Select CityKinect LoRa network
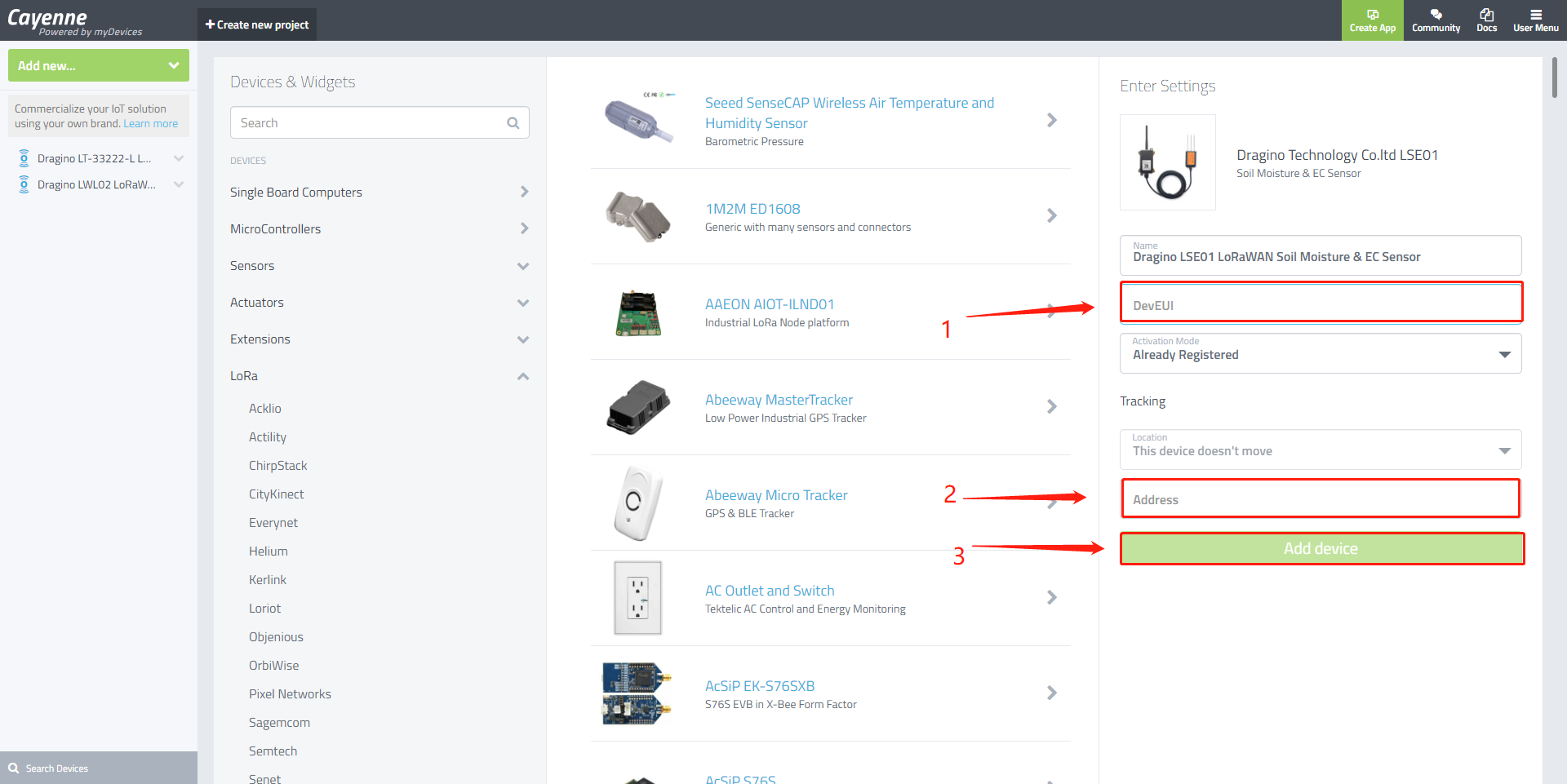The image size is (1567, 784). (277, 494)
